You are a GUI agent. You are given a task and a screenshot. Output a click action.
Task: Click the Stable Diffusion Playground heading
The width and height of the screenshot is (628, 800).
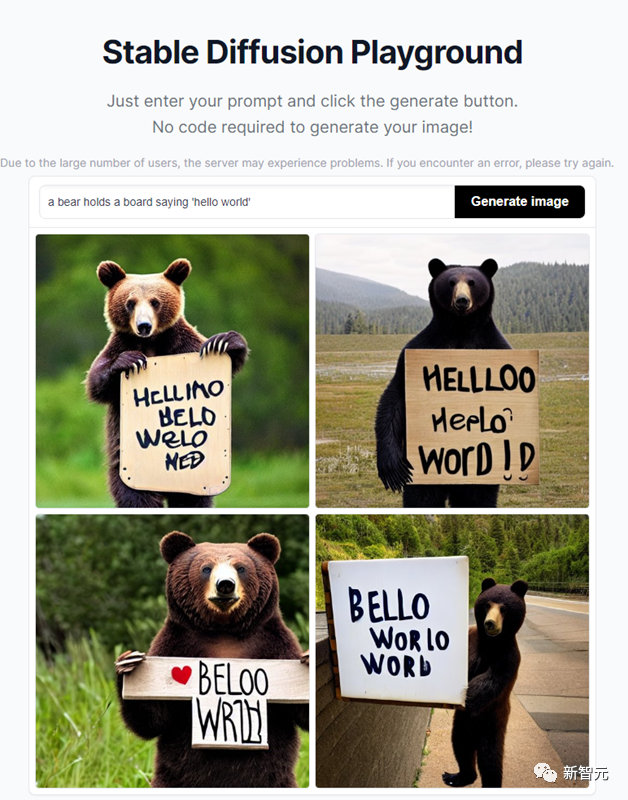pyautogui.click(x=312, y=52)
